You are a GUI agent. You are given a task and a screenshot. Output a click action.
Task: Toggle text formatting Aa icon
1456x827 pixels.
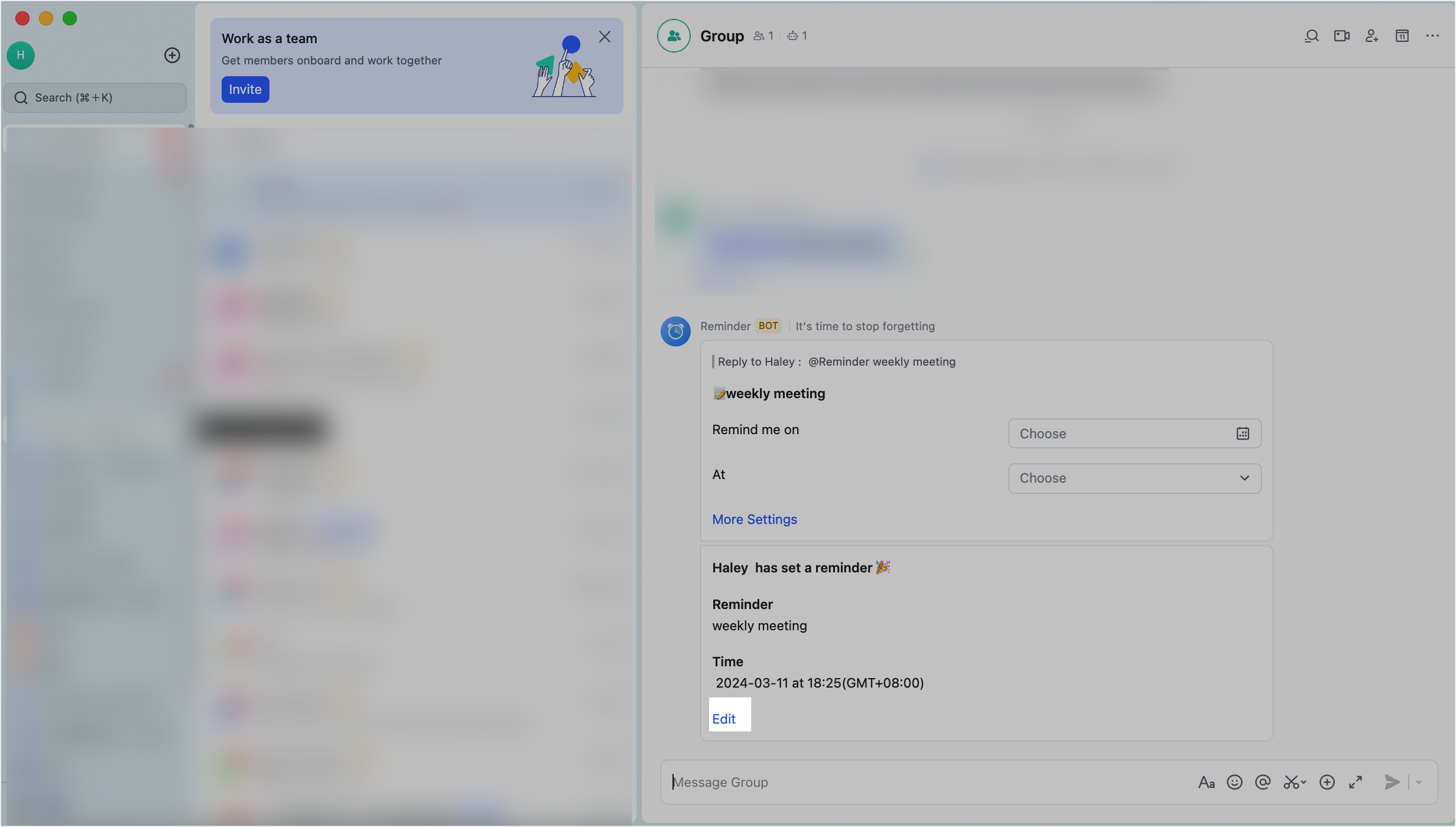[1206, 782]
